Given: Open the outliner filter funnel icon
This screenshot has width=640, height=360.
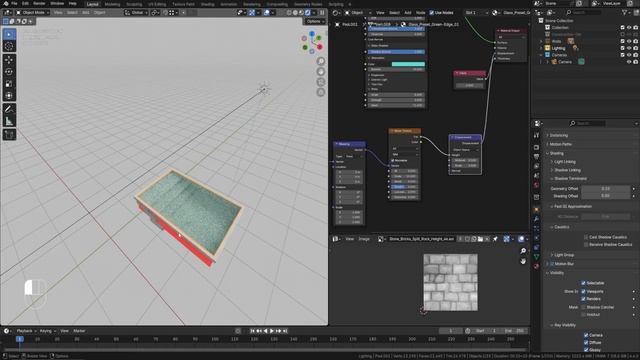Looking at the screenshot, I should coord(624,13).
